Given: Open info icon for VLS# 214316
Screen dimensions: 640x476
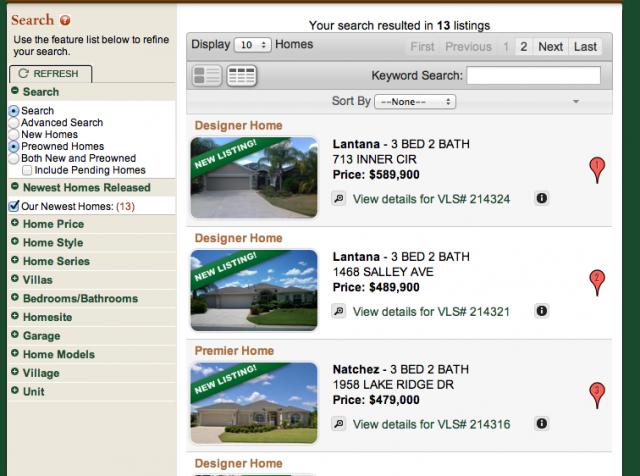Looking at the screenshot, I should [x=542, y=424].
